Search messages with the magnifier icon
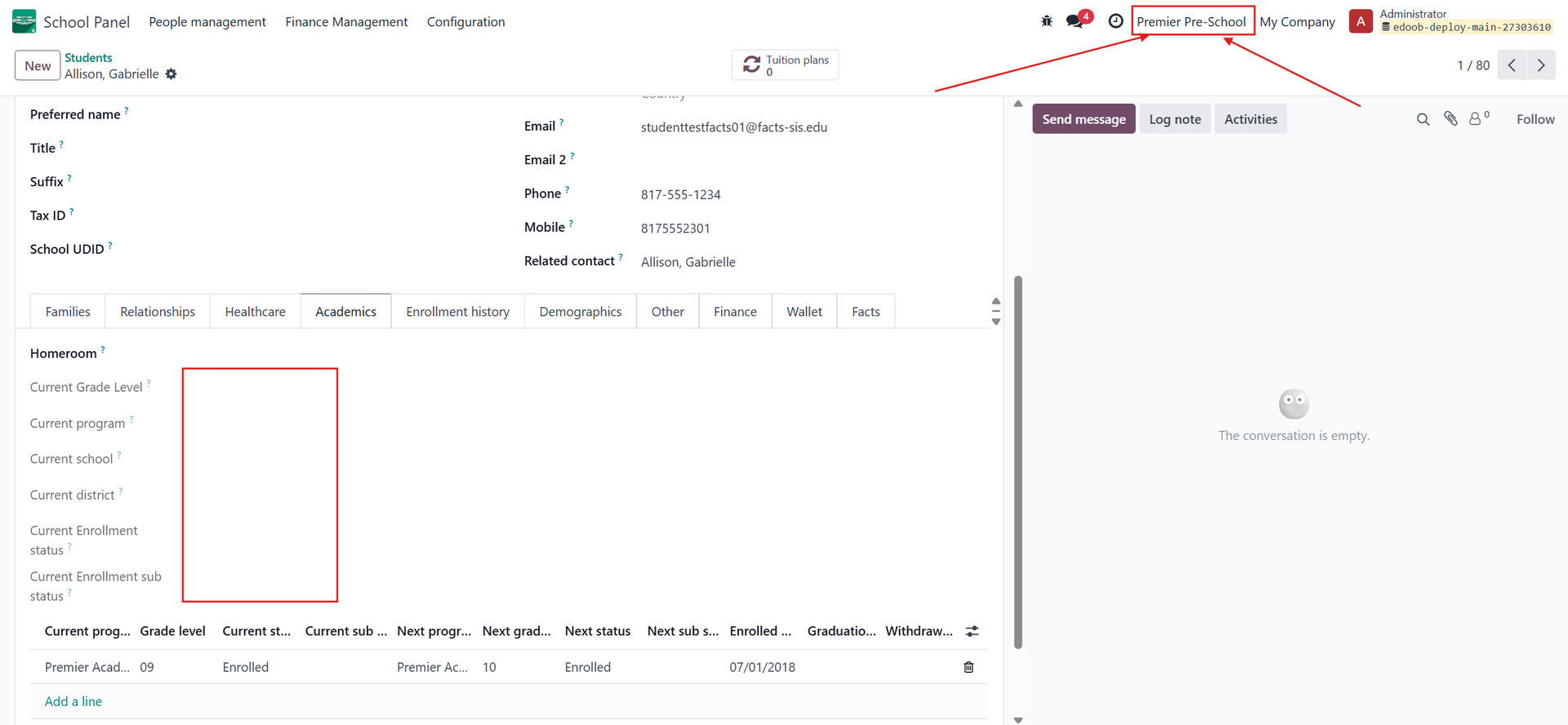 click(x=1423, y=119)
